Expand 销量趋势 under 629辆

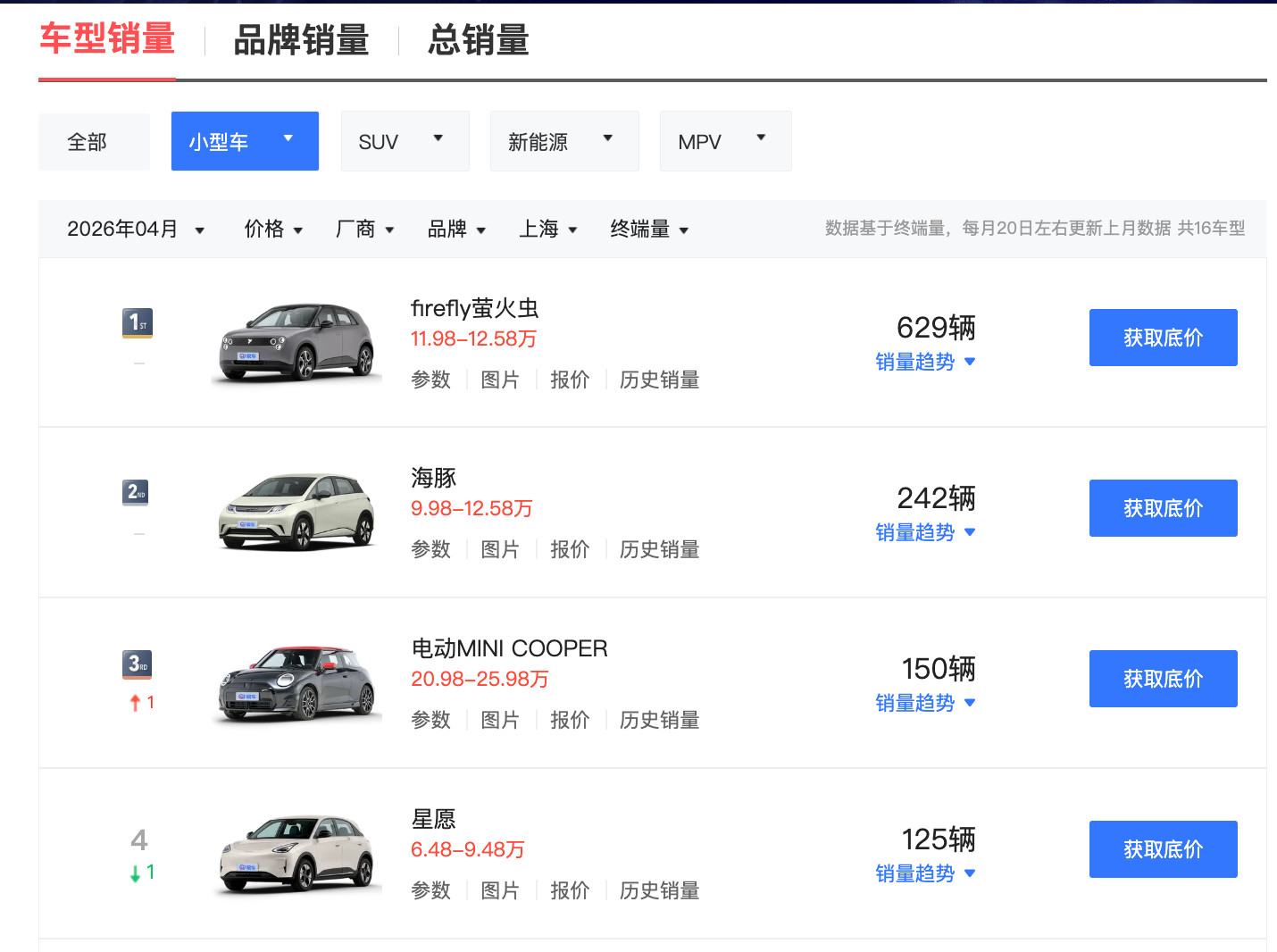pos(925,362)
